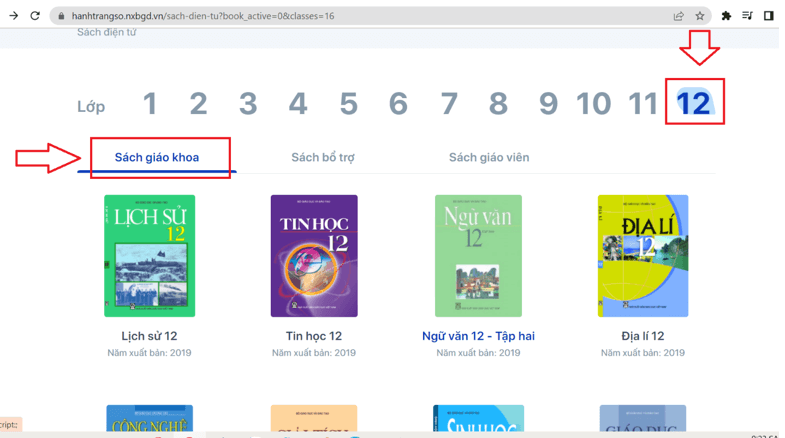The image size is (785, 438).
Task: Bookmark this page with the star icon
Action: tap(700, 16)
